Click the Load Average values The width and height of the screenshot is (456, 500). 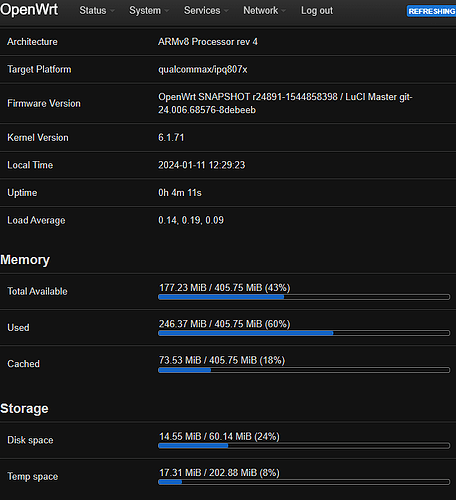click(x=191, y=220)
